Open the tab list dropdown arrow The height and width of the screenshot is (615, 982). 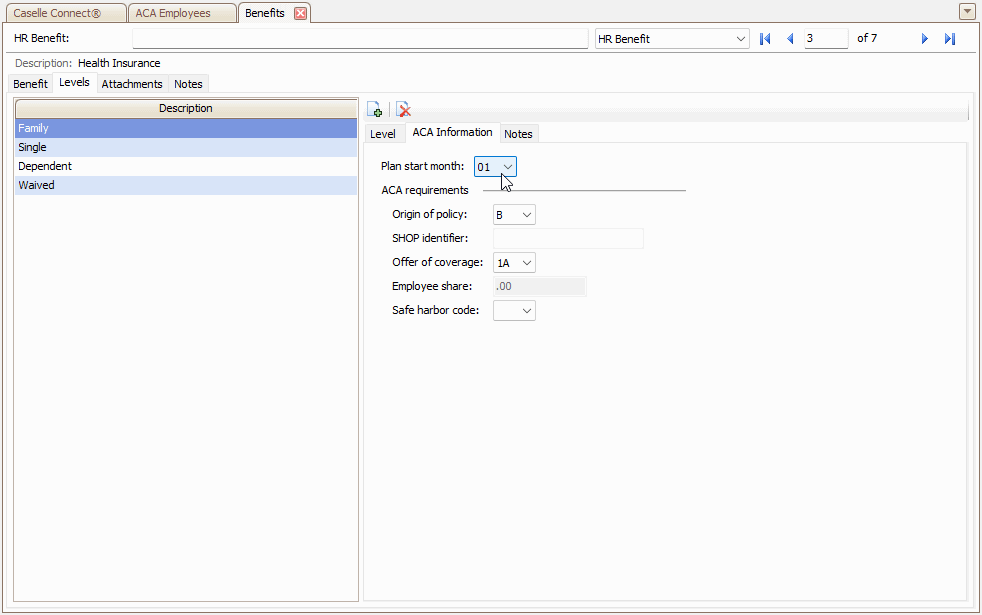click(966, 11)
